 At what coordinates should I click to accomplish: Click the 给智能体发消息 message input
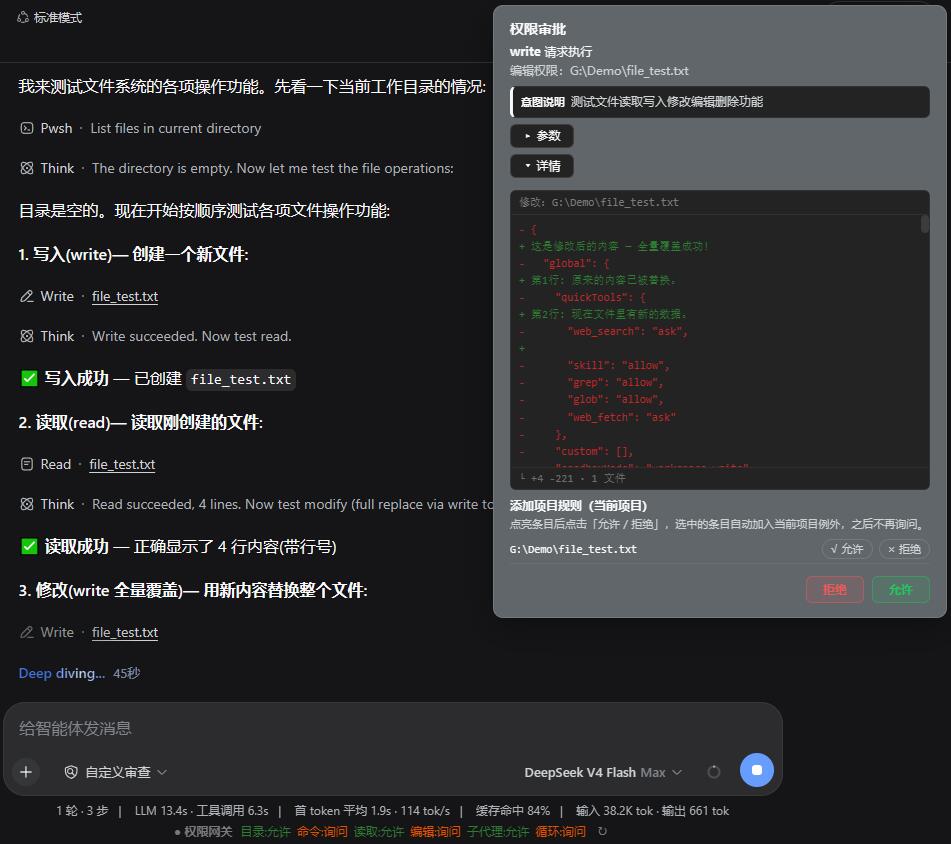pyautogui.click(x=393, y=728)
